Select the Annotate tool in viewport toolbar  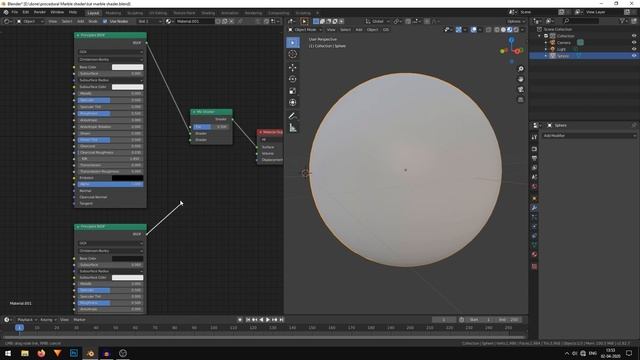[x=293, y=116]
